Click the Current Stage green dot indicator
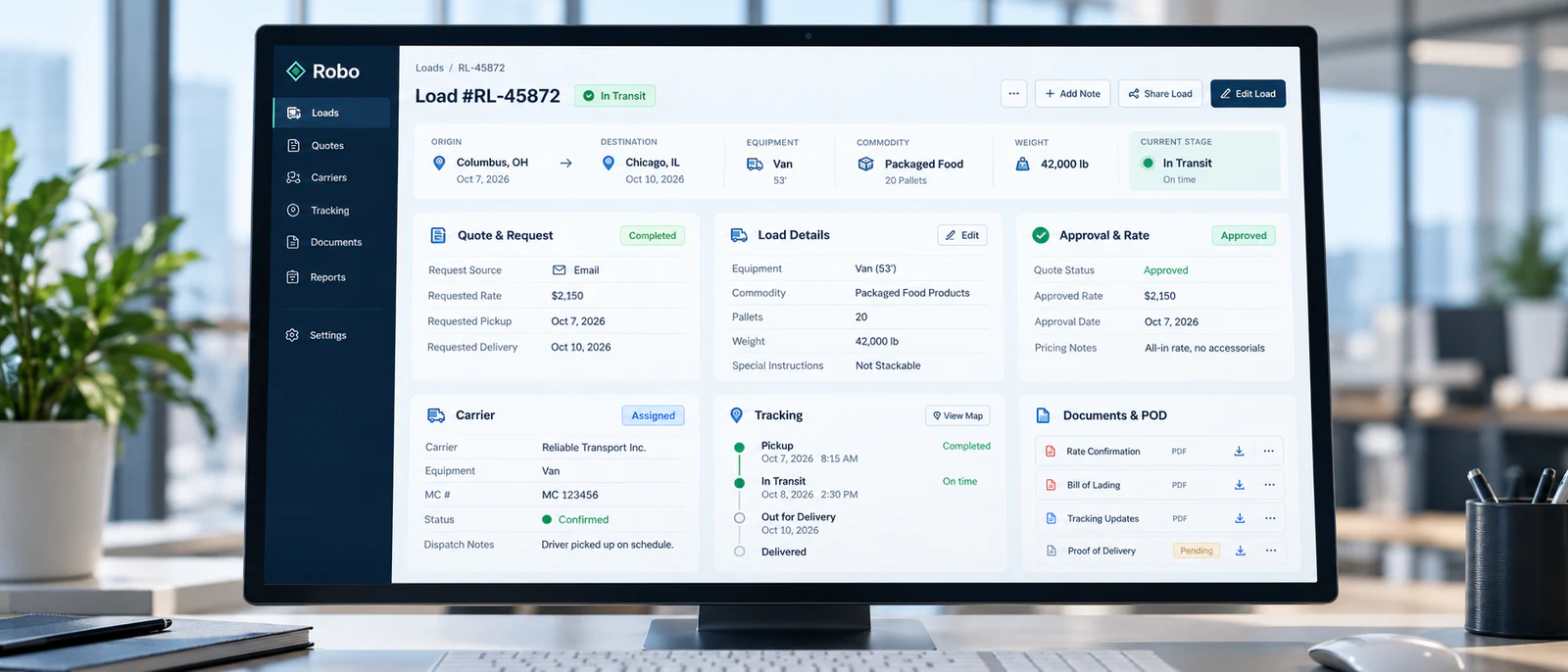The image size is (1568, 672). (x=1148, y=164)
